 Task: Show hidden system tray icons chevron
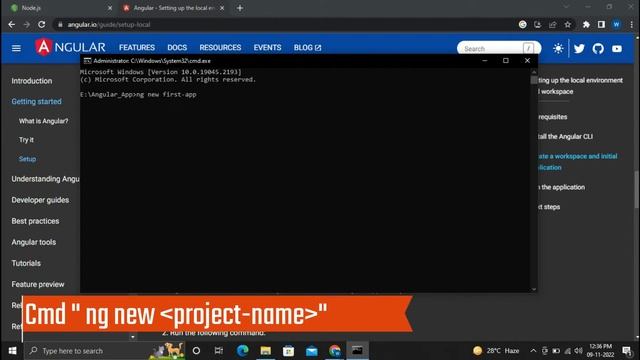point(533,351)
